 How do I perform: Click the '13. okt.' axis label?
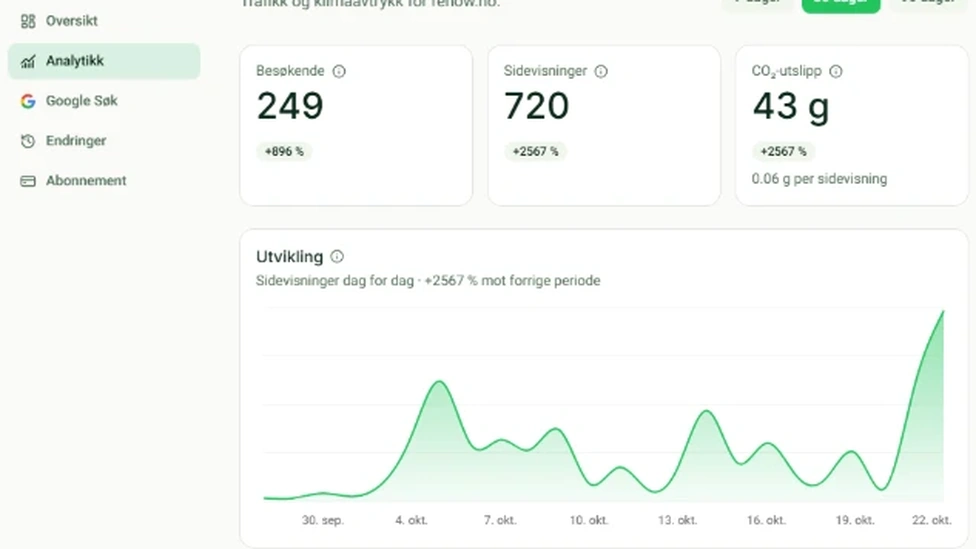click(x=677, y=520)
